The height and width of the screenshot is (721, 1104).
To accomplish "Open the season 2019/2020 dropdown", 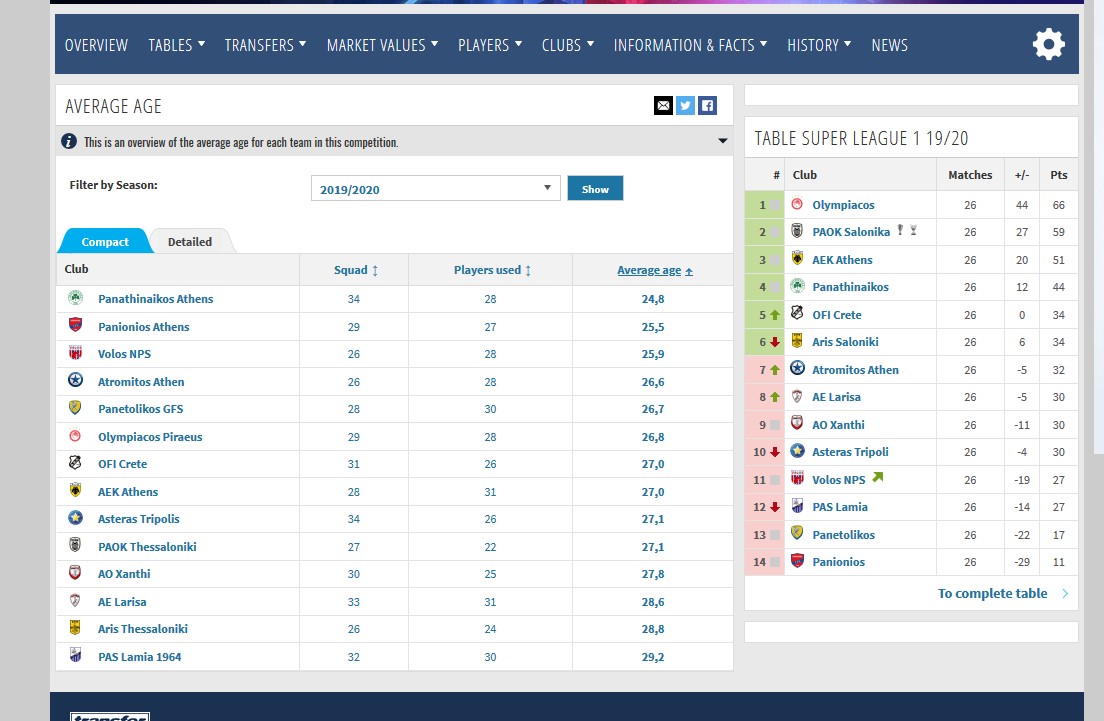I will [435, 189].
